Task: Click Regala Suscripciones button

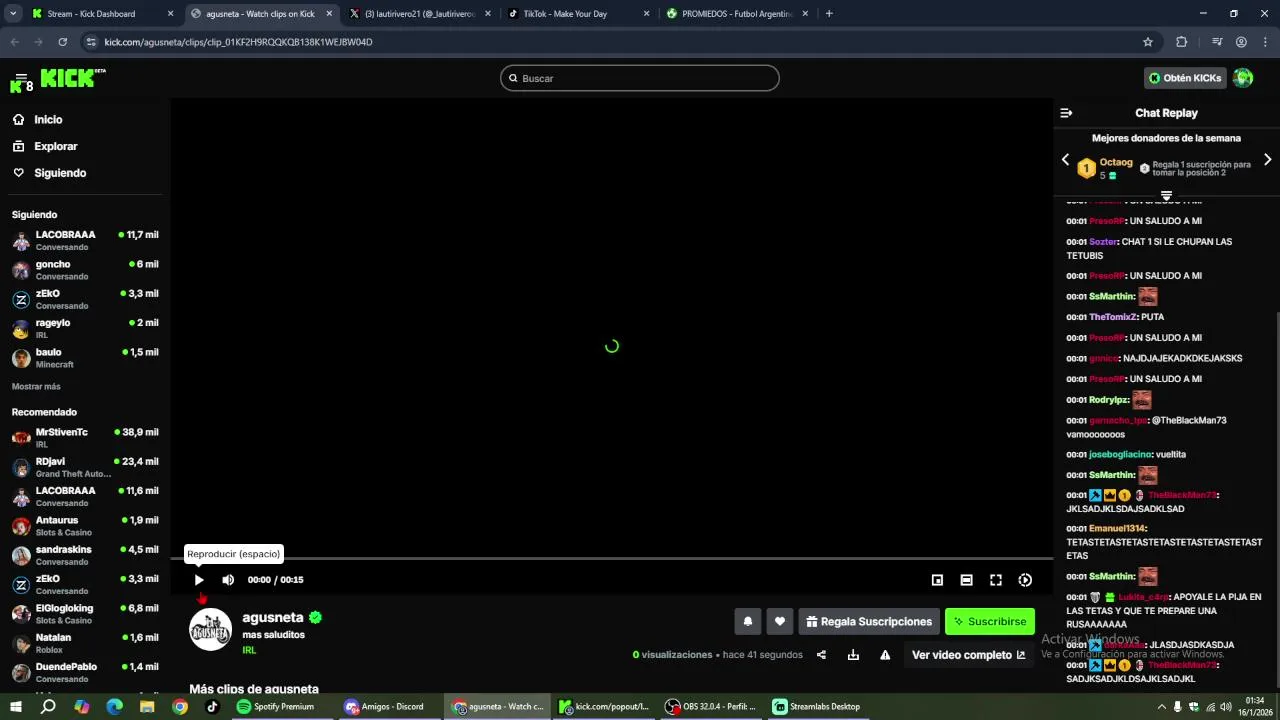Action: pos(869,621)
